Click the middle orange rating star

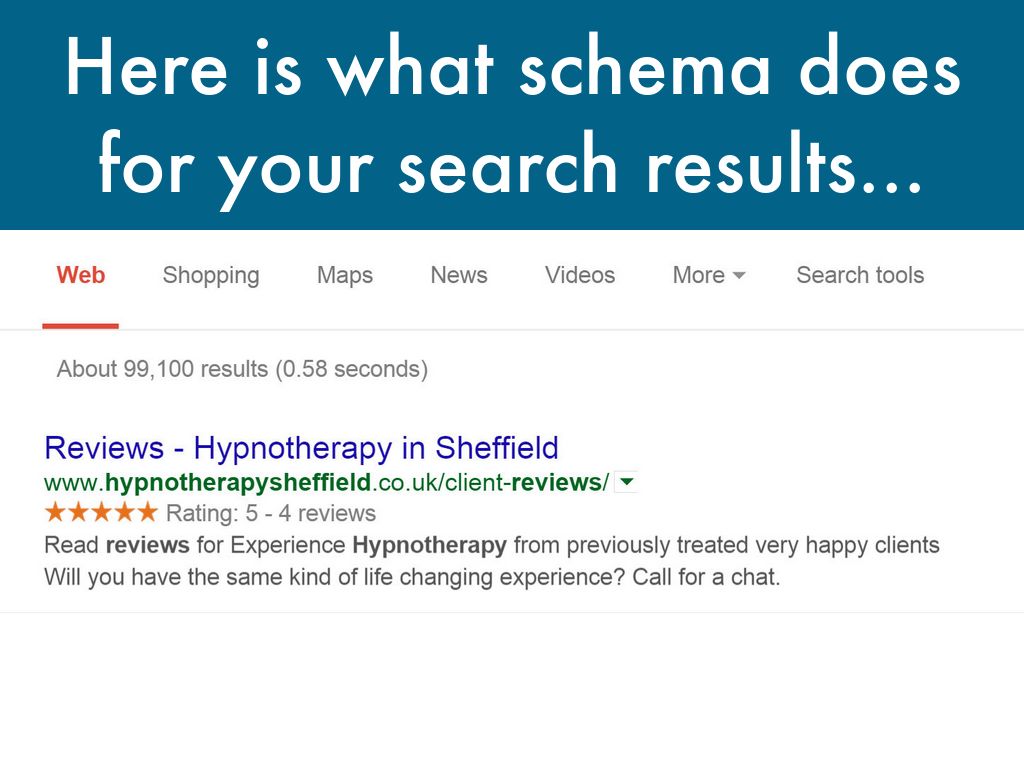101,513
